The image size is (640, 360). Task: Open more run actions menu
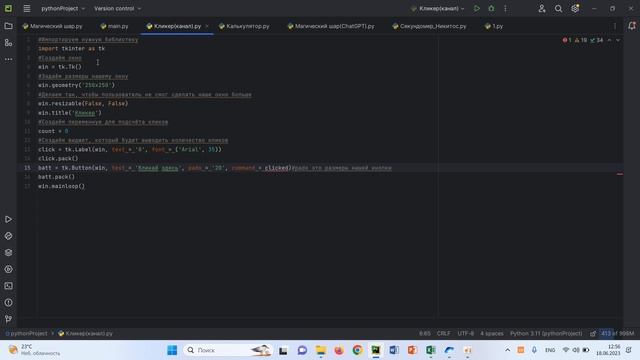click(x=505, y=9)
